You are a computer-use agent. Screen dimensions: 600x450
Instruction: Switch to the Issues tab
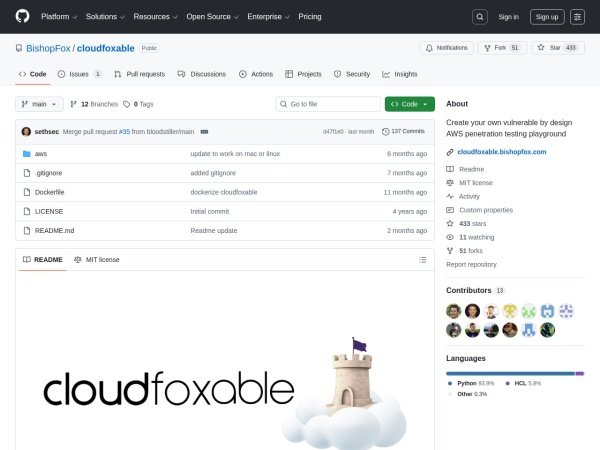(79, 74)
